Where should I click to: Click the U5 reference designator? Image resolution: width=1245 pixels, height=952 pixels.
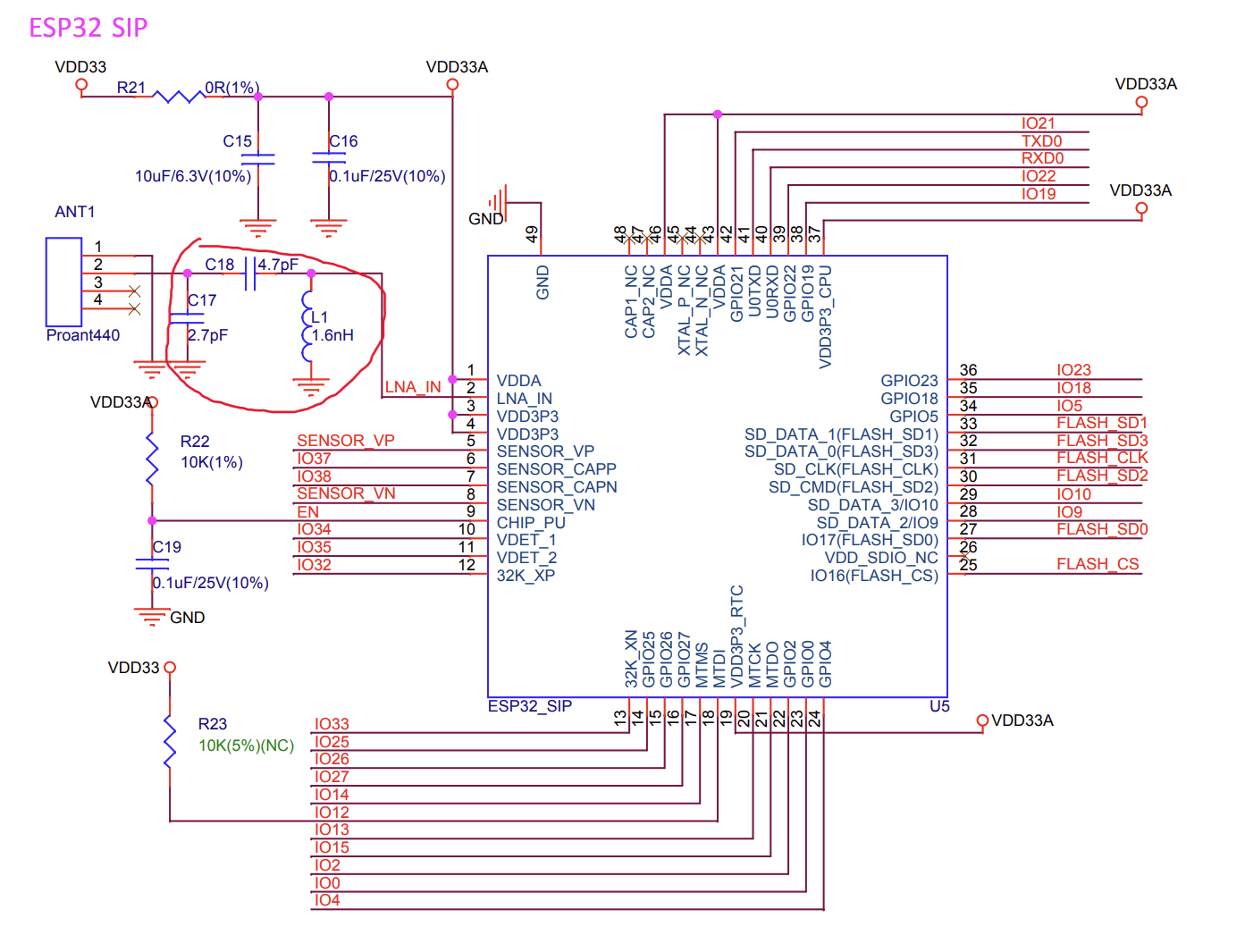click(939, 706)
